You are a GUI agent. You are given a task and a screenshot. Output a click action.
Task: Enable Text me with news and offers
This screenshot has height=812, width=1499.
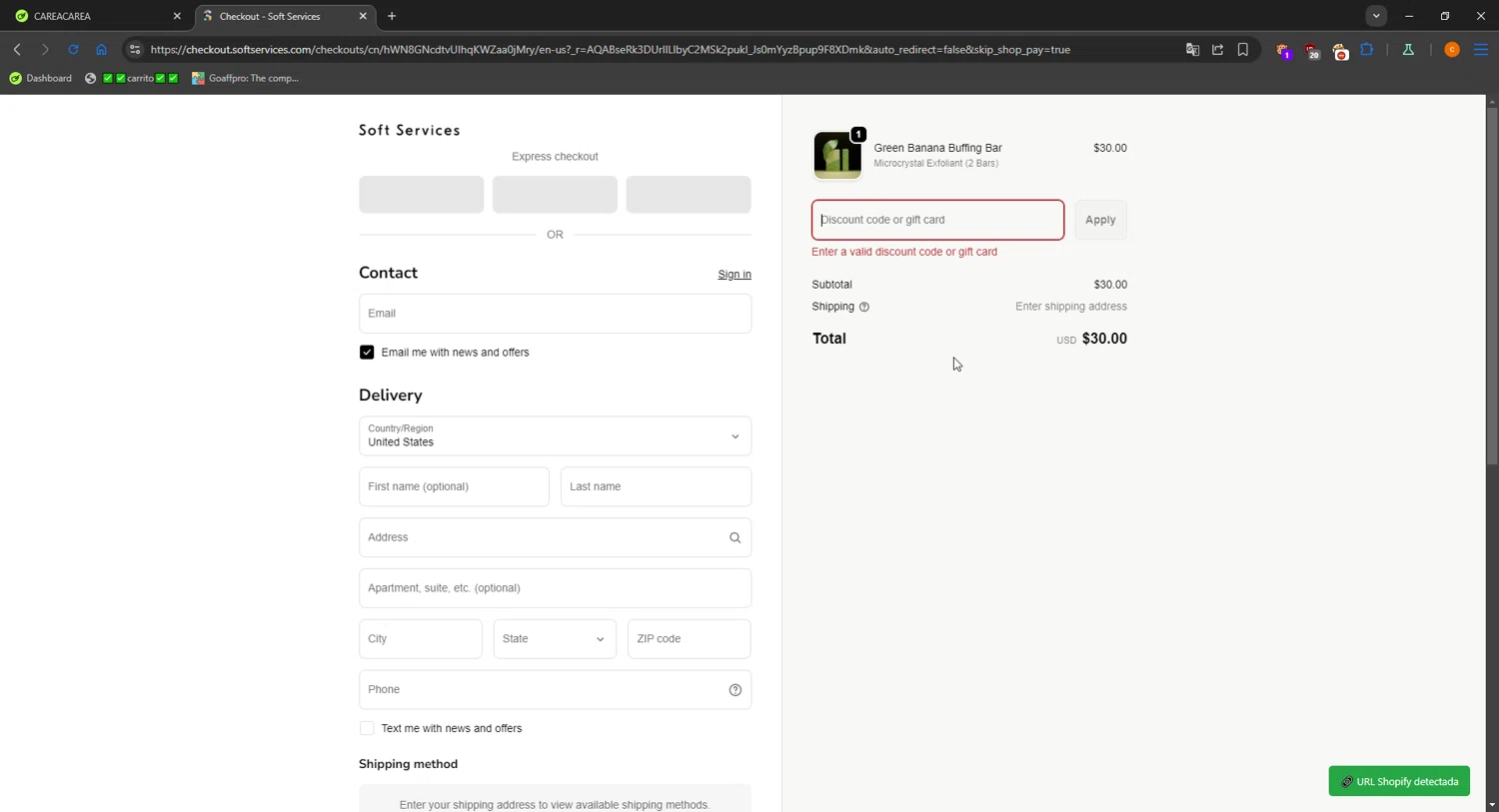tap(367, 728)
